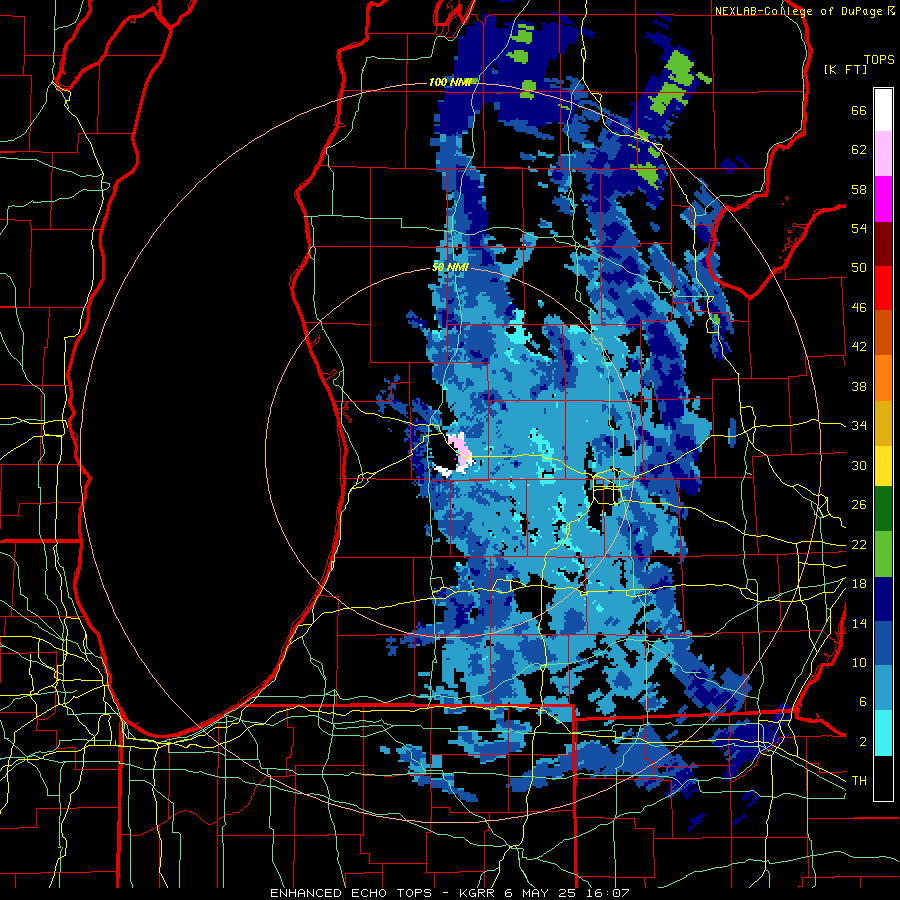Click the light blue 6-10 kft legend color
900x900 pixels.
pyautogui.click(x=883, y=688)
